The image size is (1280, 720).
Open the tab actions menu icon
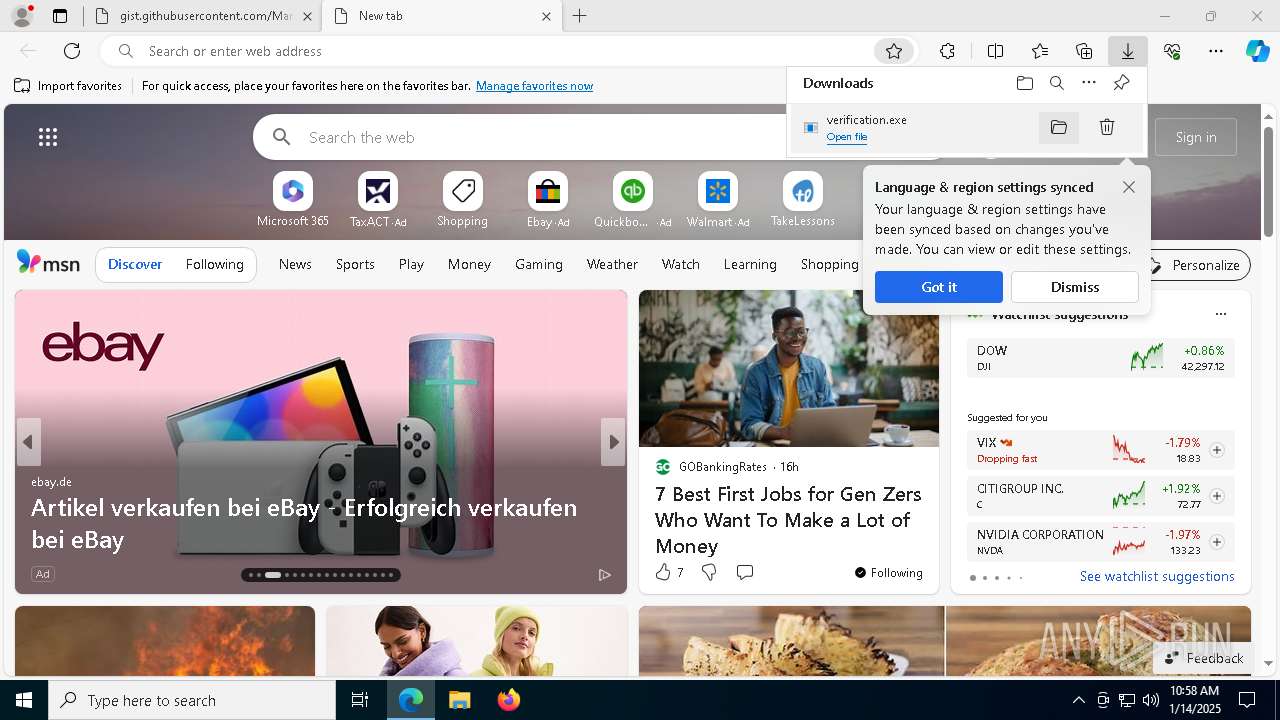pos(60,16)
